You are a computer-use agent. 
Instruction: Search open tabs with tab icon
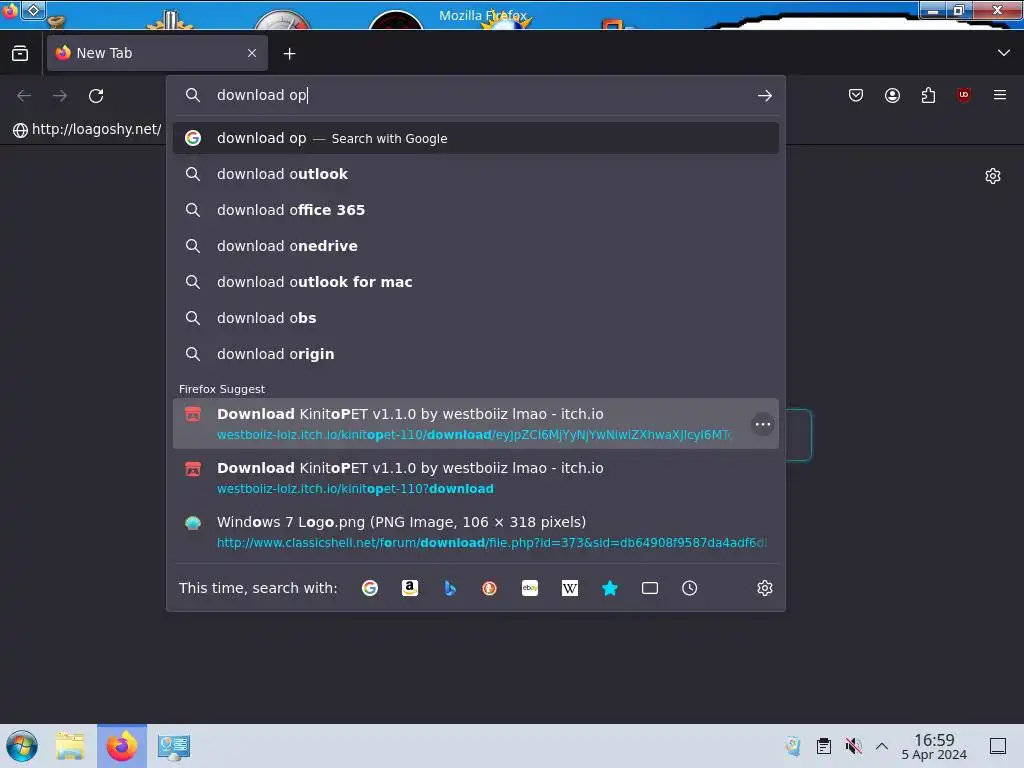tap(650, 588)
